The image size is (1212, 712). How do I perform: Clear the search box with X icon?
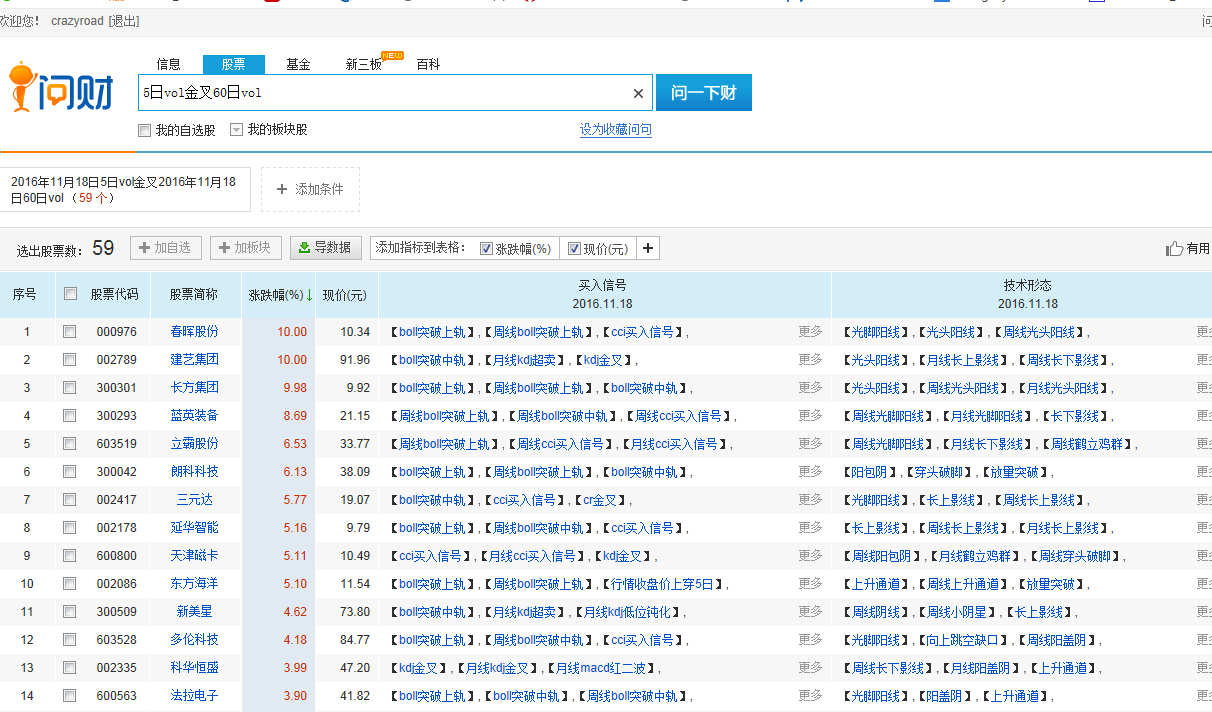click(x=638, y=93)
